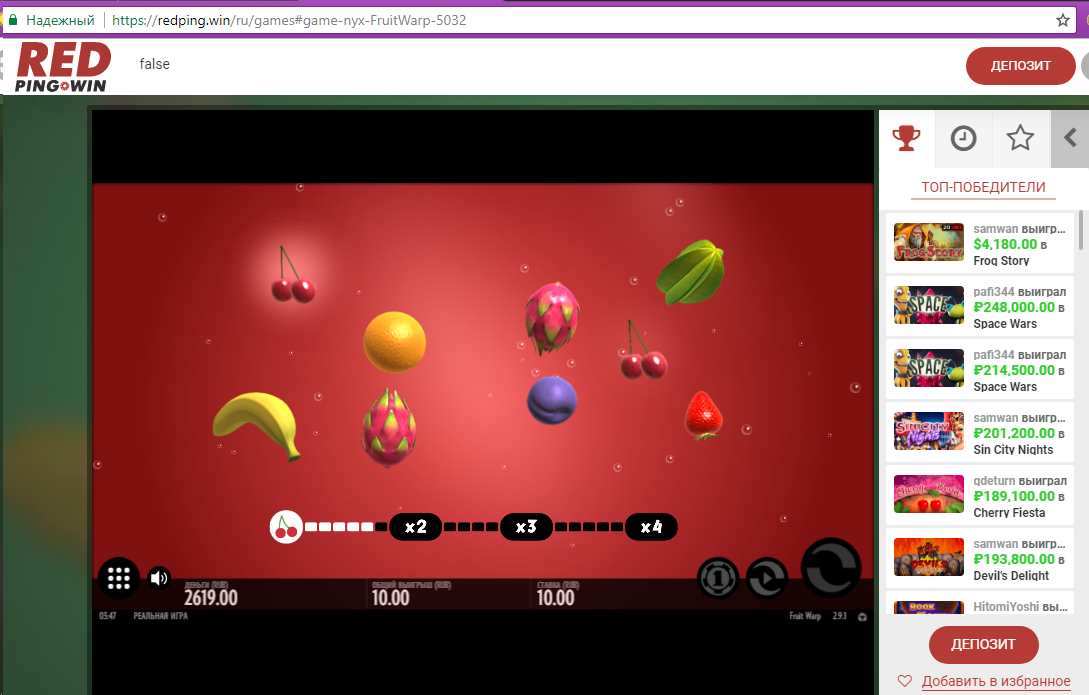Open the Devil's Delight thumbnail
Viewport: 1089px width, 695px height.
tap(929, 558)
